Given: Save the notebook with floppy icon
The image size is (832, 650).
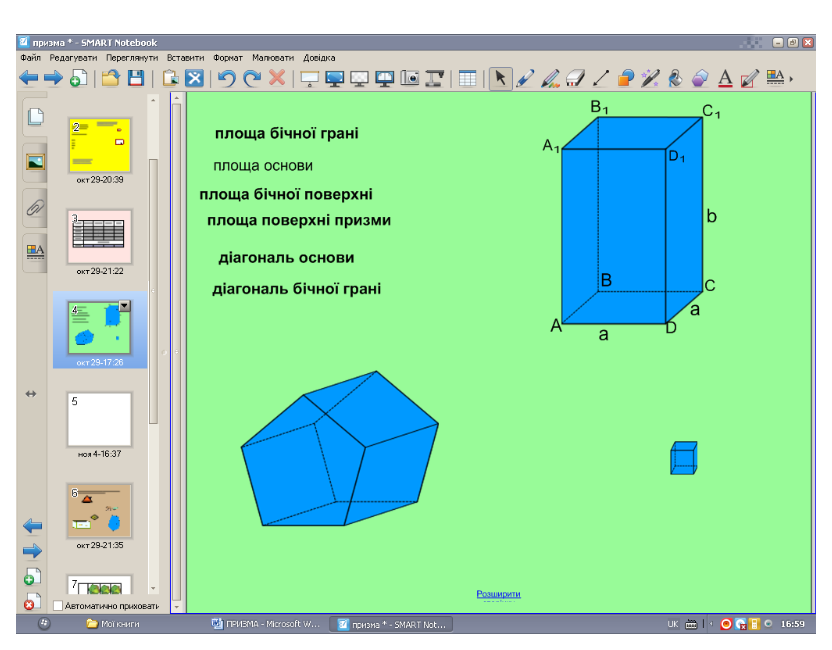Looking at the screenshot, I should point(135,78).
